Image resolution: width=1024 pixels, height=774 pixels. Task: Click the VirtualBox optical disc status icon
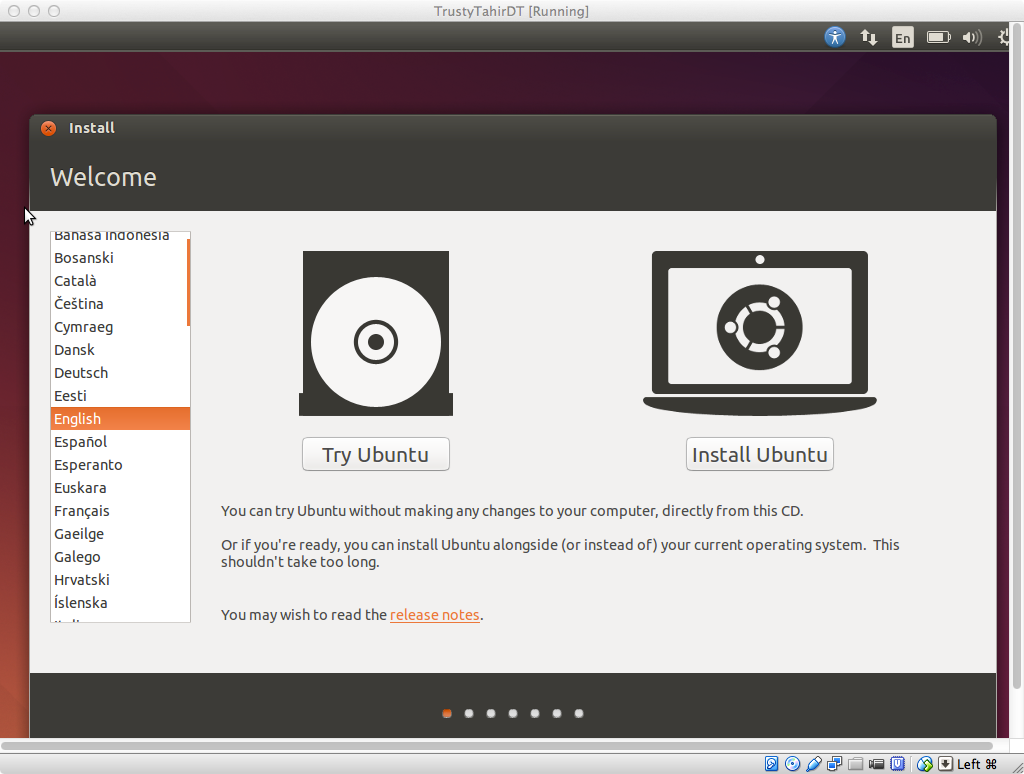click(x=793, y=764)
